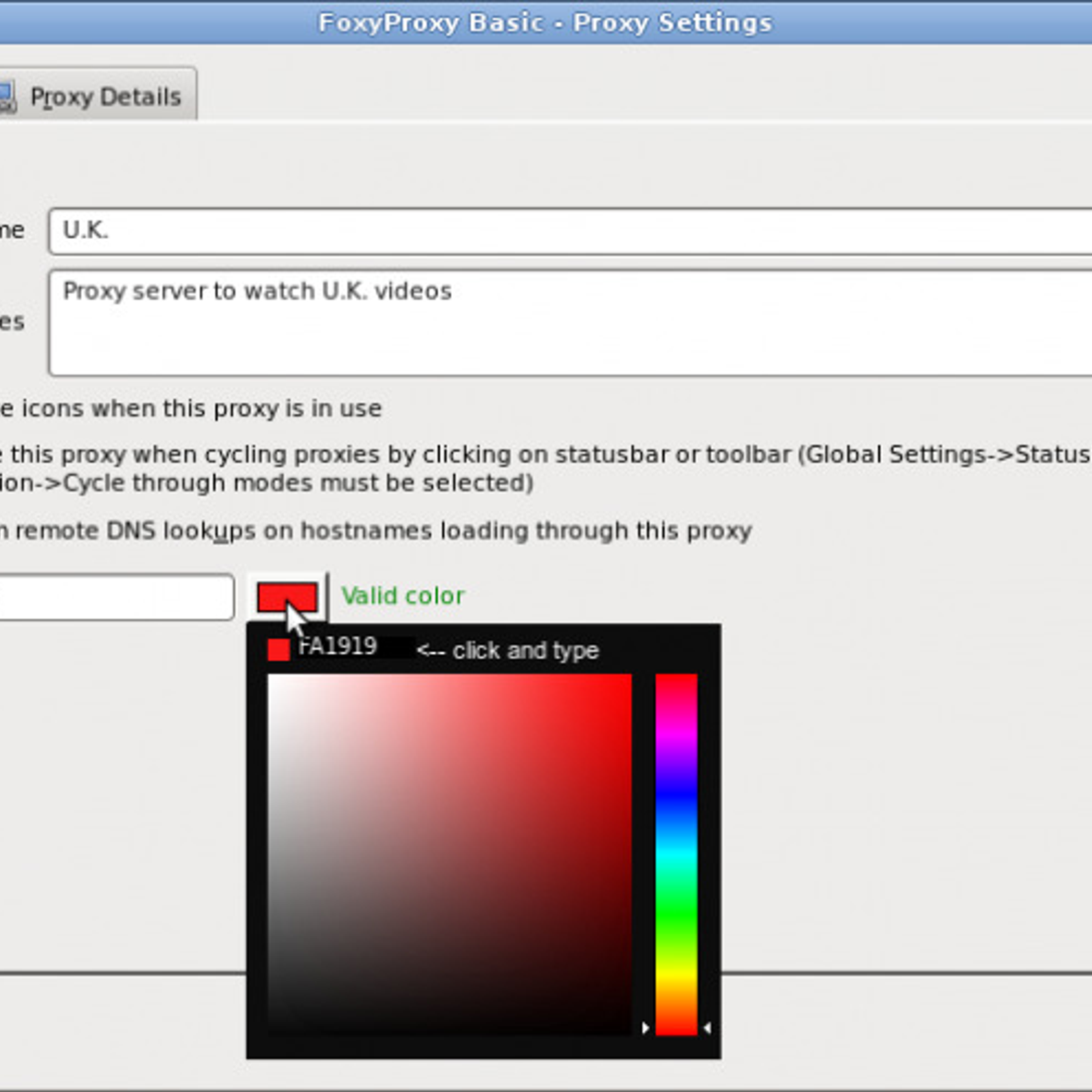Screen dimensions: 1092x1092
Task: Click the left hue arrow marker
Action: coord(645,1027)
